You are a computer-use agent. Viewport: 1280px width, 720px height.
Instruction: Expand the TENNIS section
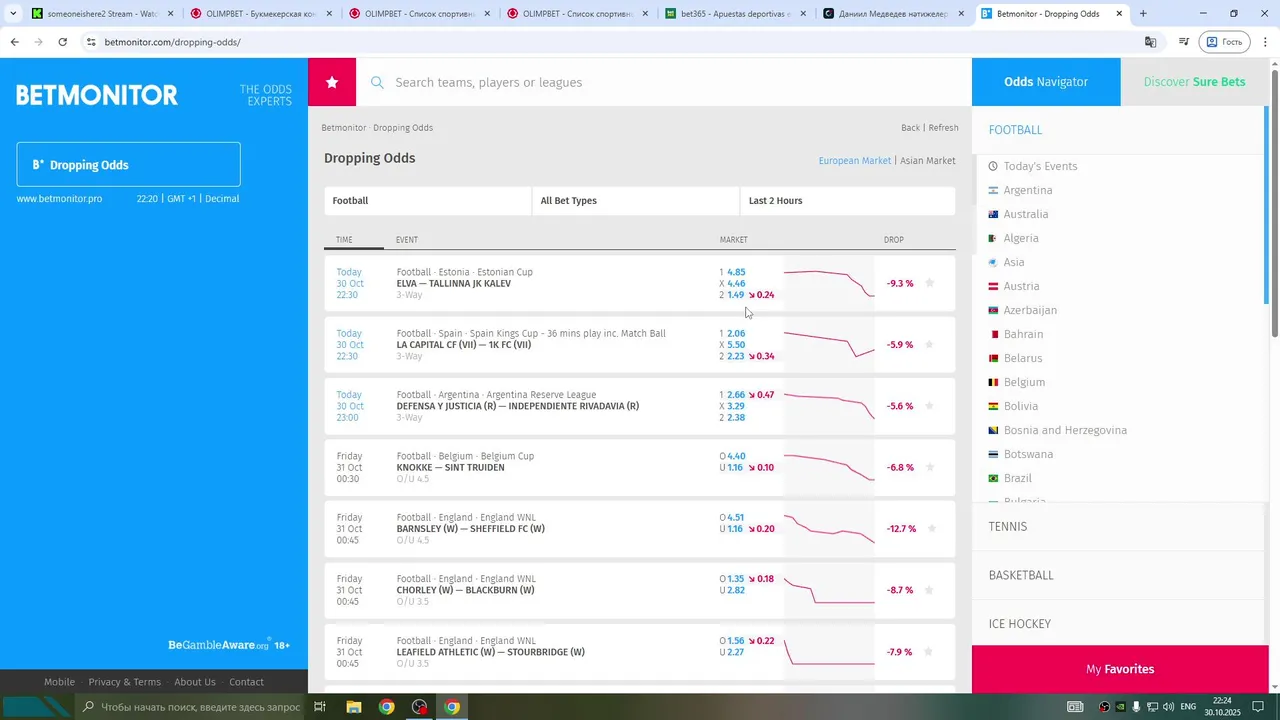(x=1118, y=527)
